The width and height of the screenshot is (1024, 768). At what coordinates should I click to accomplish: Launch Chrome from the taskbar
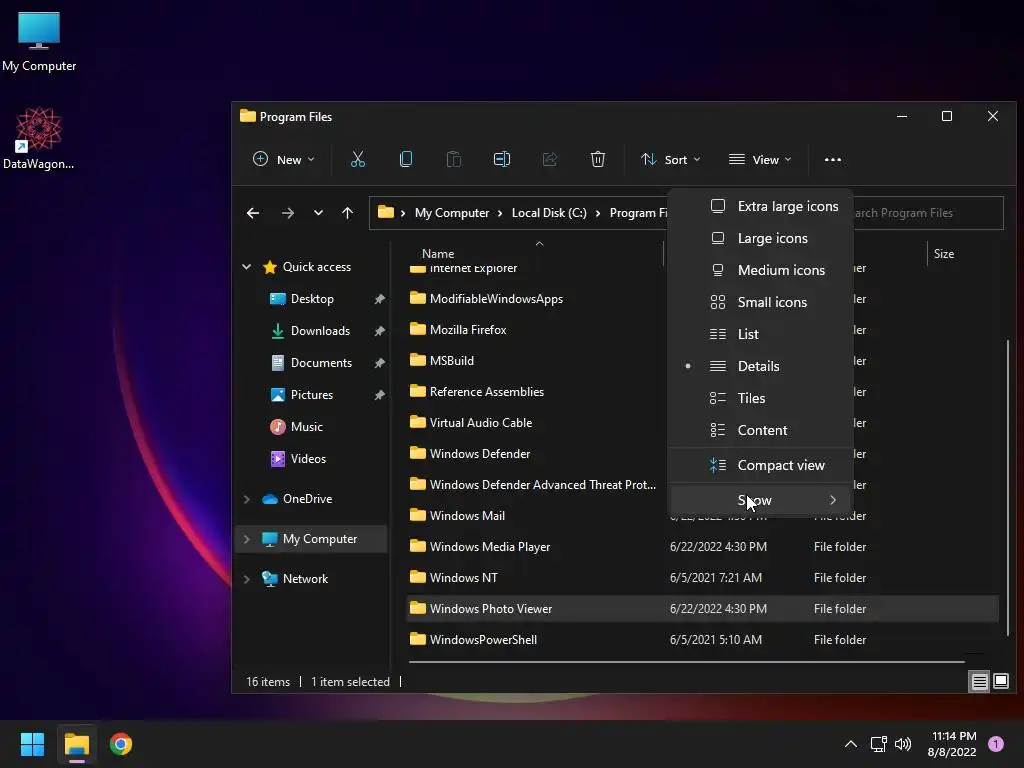(x=121, y=744)
